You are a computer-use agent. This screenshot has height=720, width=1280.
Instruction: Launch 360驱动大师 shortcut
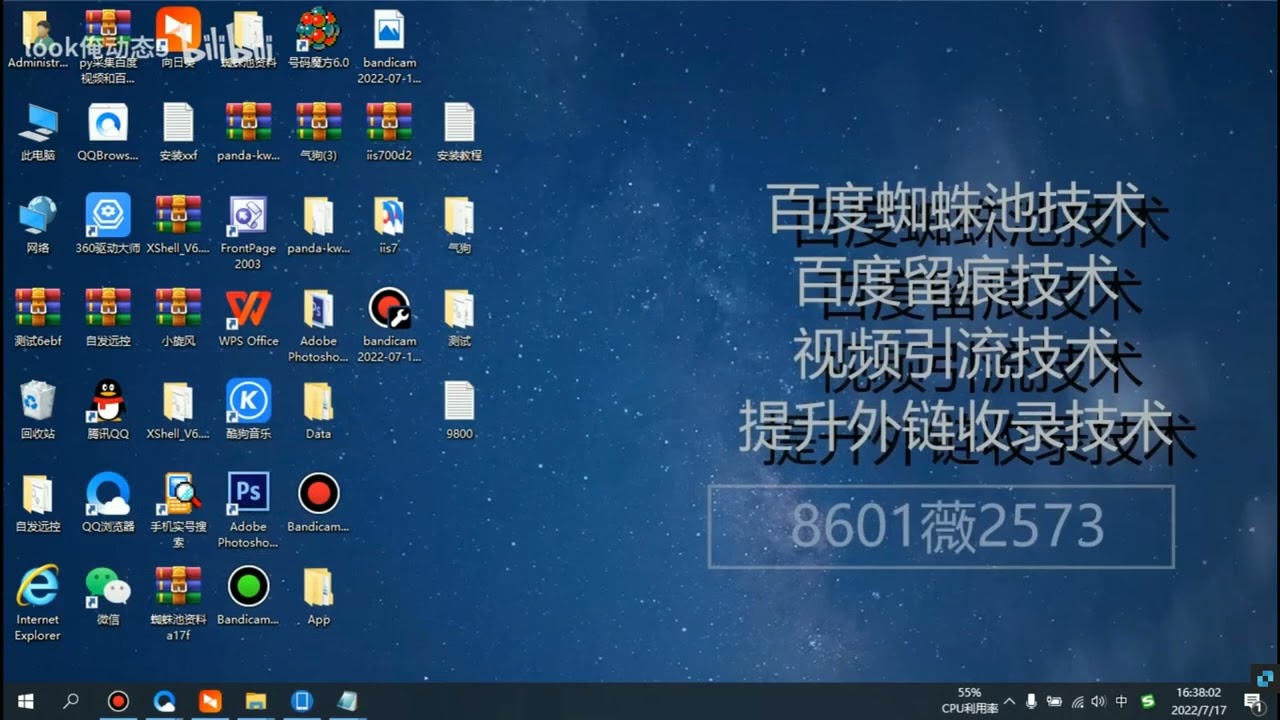[x=108, y=215]
